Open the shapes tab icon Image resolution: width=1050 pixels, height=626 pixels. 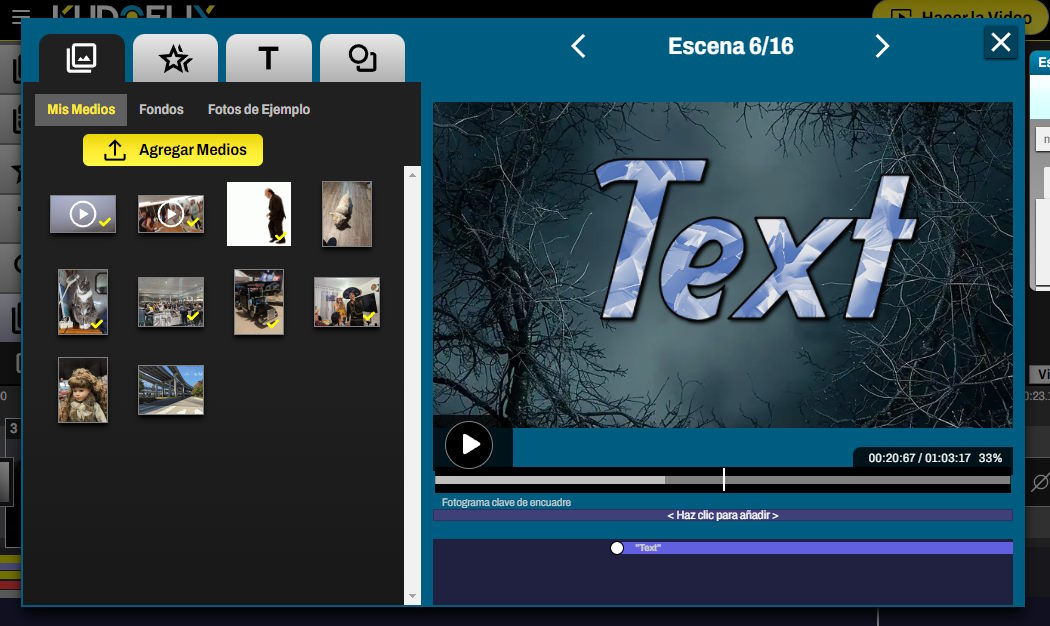[362, 59]
